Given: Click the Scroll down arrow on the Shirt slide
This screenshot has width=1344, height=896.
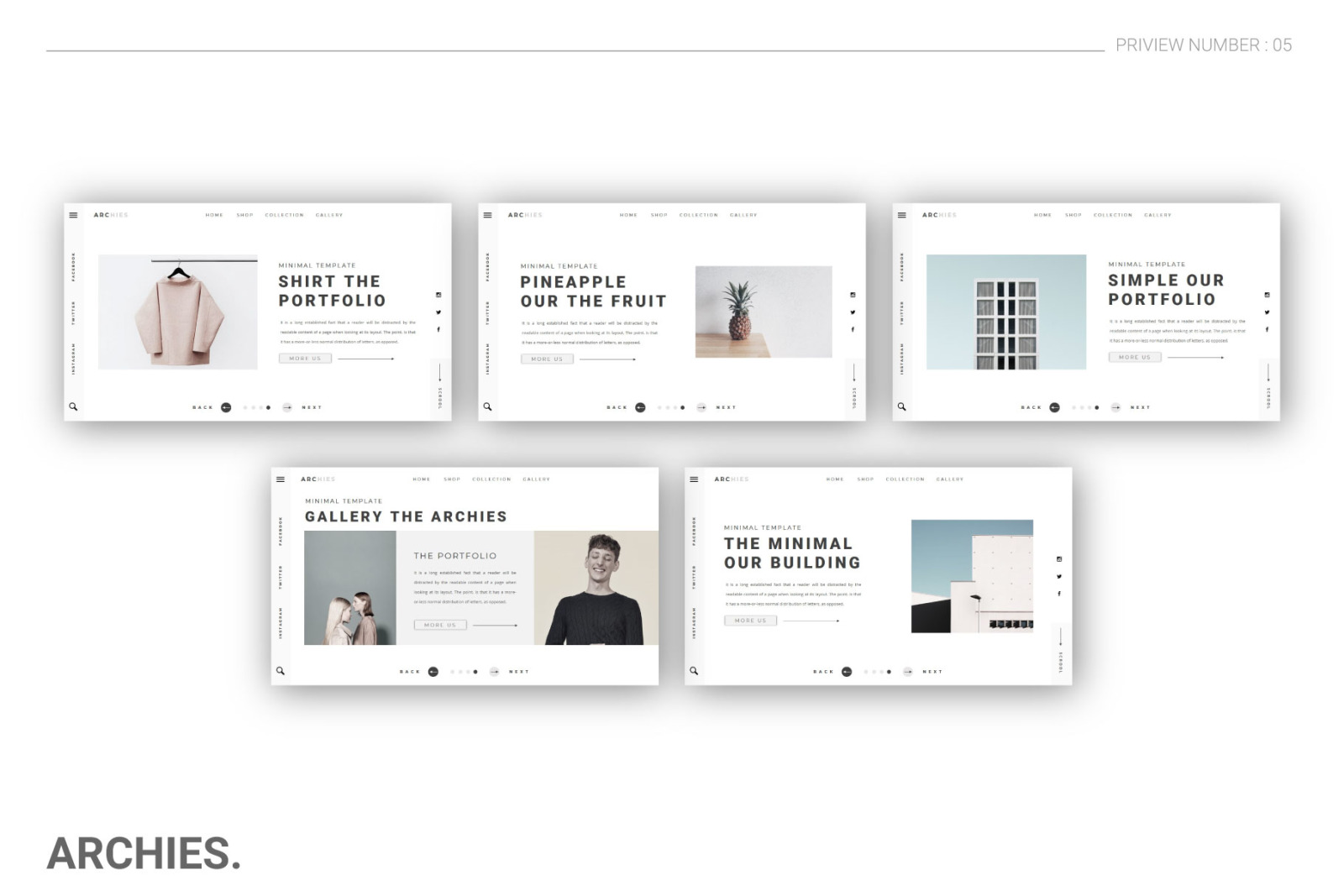Looking at the screenshot, I should pyautogui.click(x=439, y=374).
